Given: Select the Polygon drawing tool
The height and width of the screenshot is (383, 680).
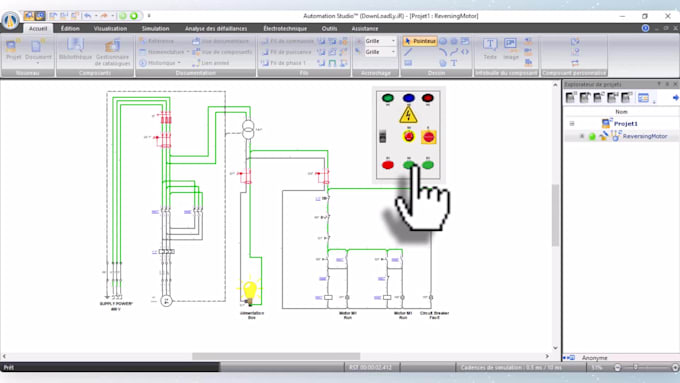Looking at the screenshot, I should [x=454, y=41].
